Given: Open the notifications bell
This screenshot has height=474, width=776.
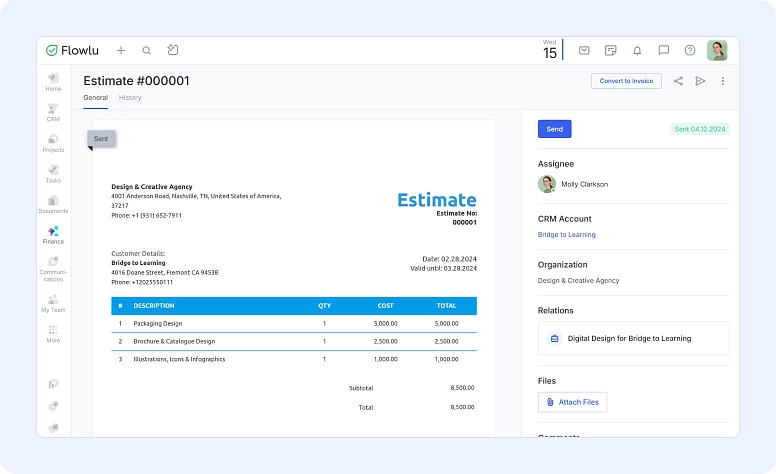Looking at the screenshot, I should 637,50.
